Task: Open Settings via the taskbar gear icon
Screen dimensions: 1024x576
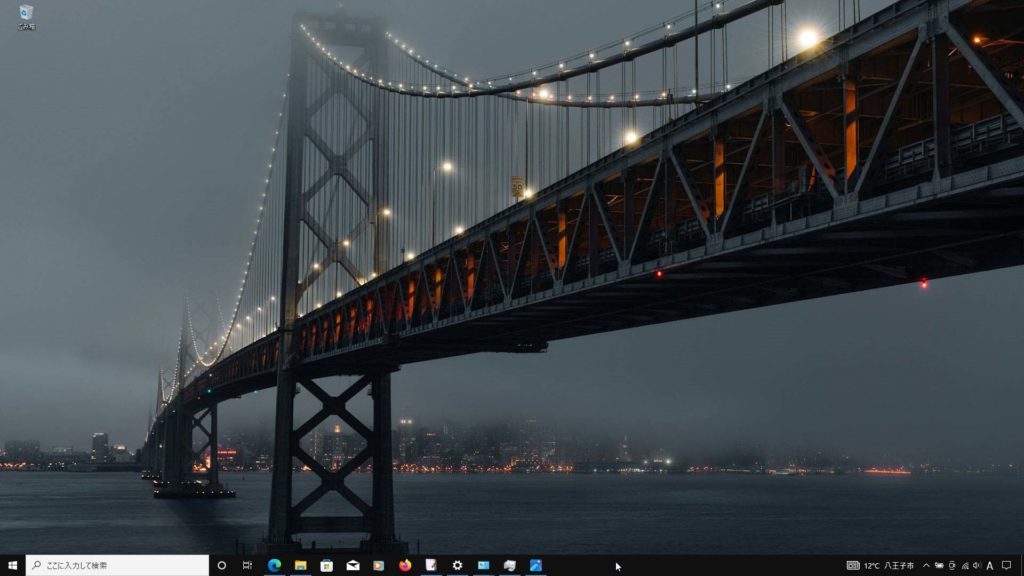Action: click(457, 565)
